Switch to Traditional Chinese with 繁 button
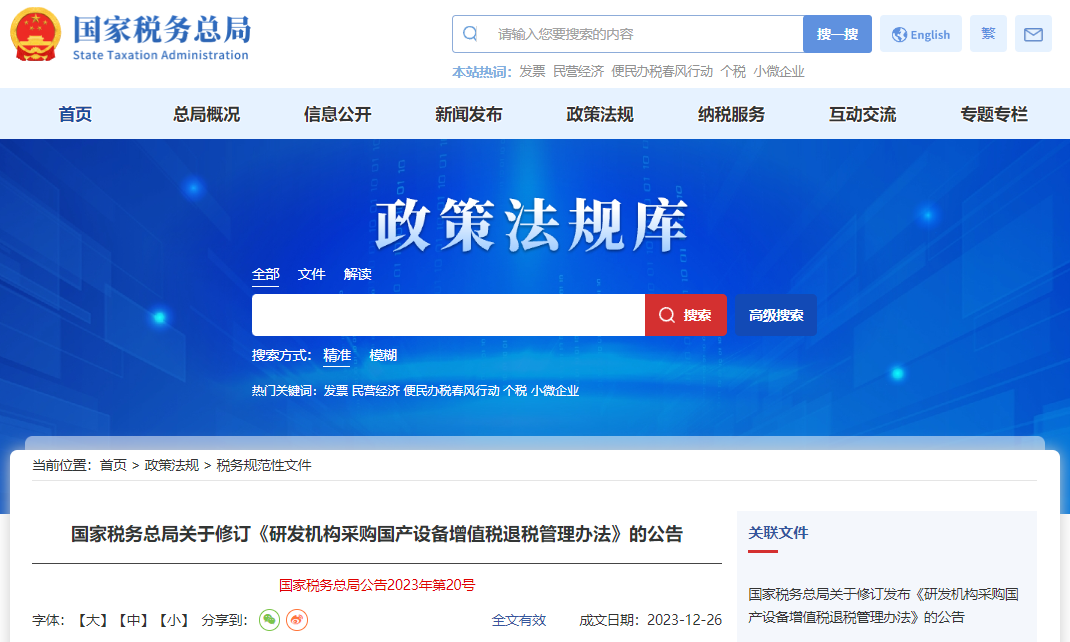Image resolution: width=1070 pixels, height=642 pixels. 988,34
